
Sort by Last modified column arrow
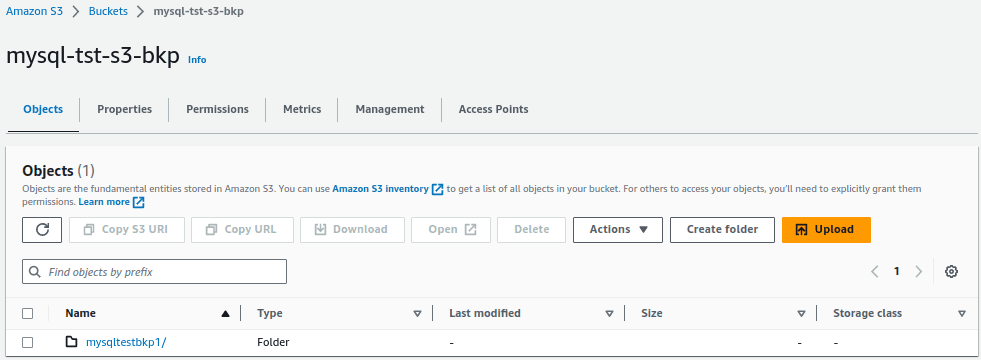pyautogui.click(x=609, y=314)
